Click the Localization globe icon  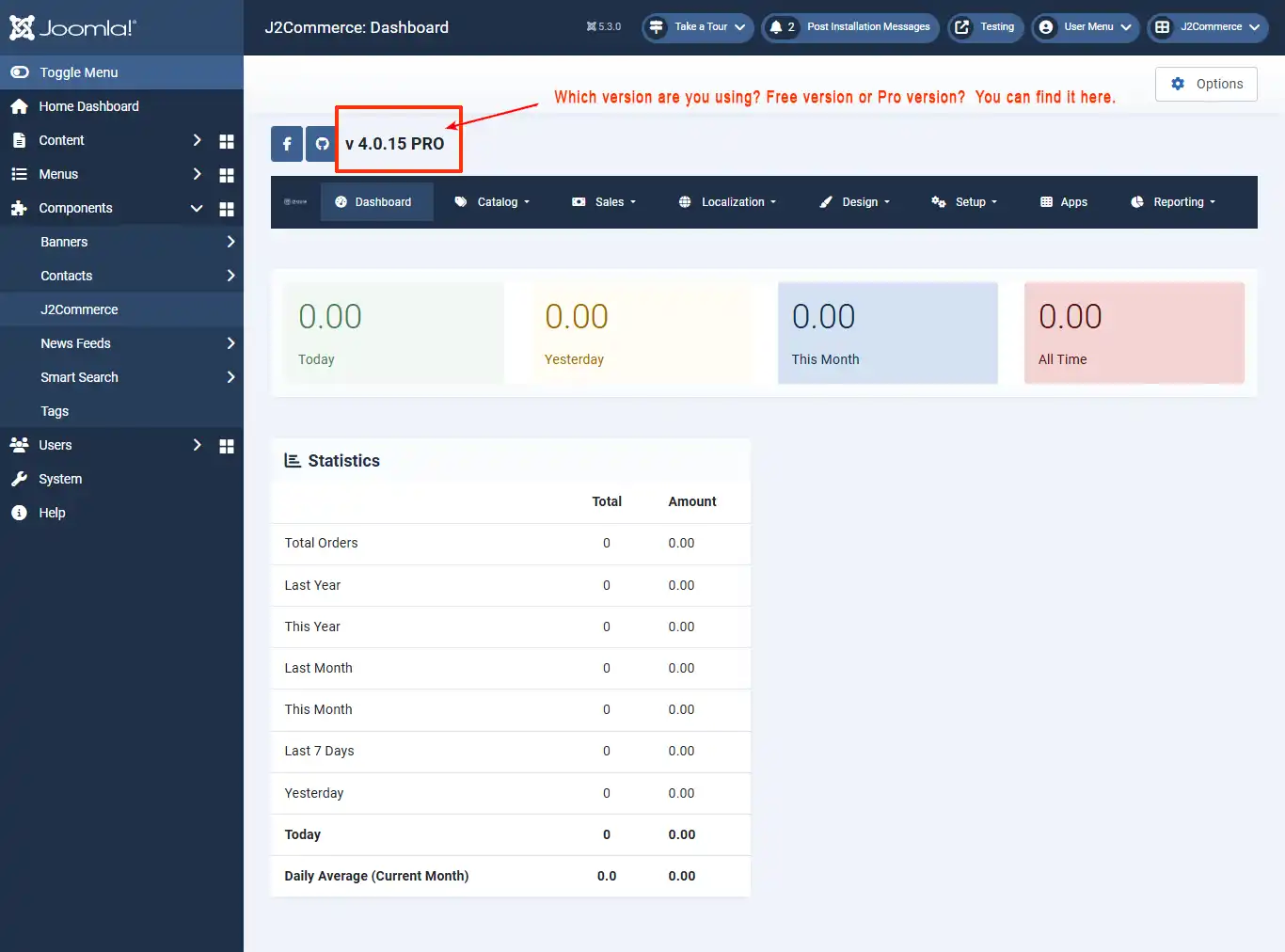point(685,202)
